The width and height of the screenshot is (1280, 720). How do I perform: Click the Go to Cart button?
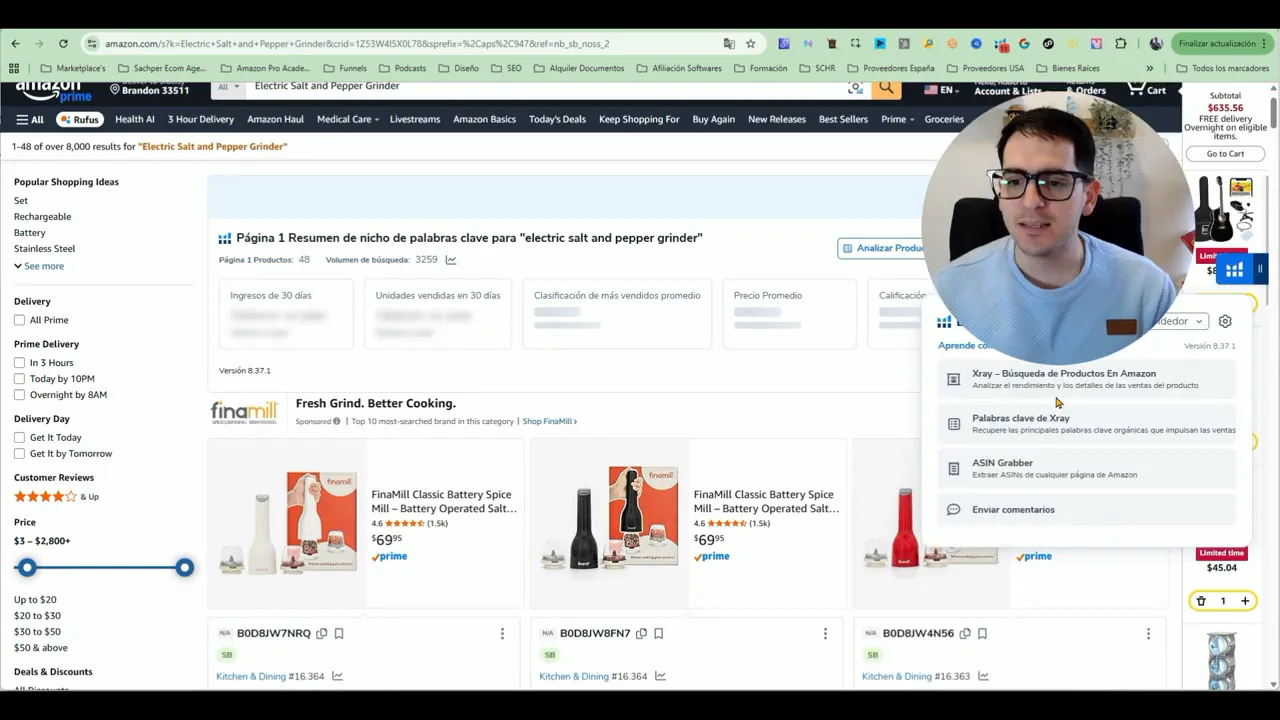(x=1225, y=154)
